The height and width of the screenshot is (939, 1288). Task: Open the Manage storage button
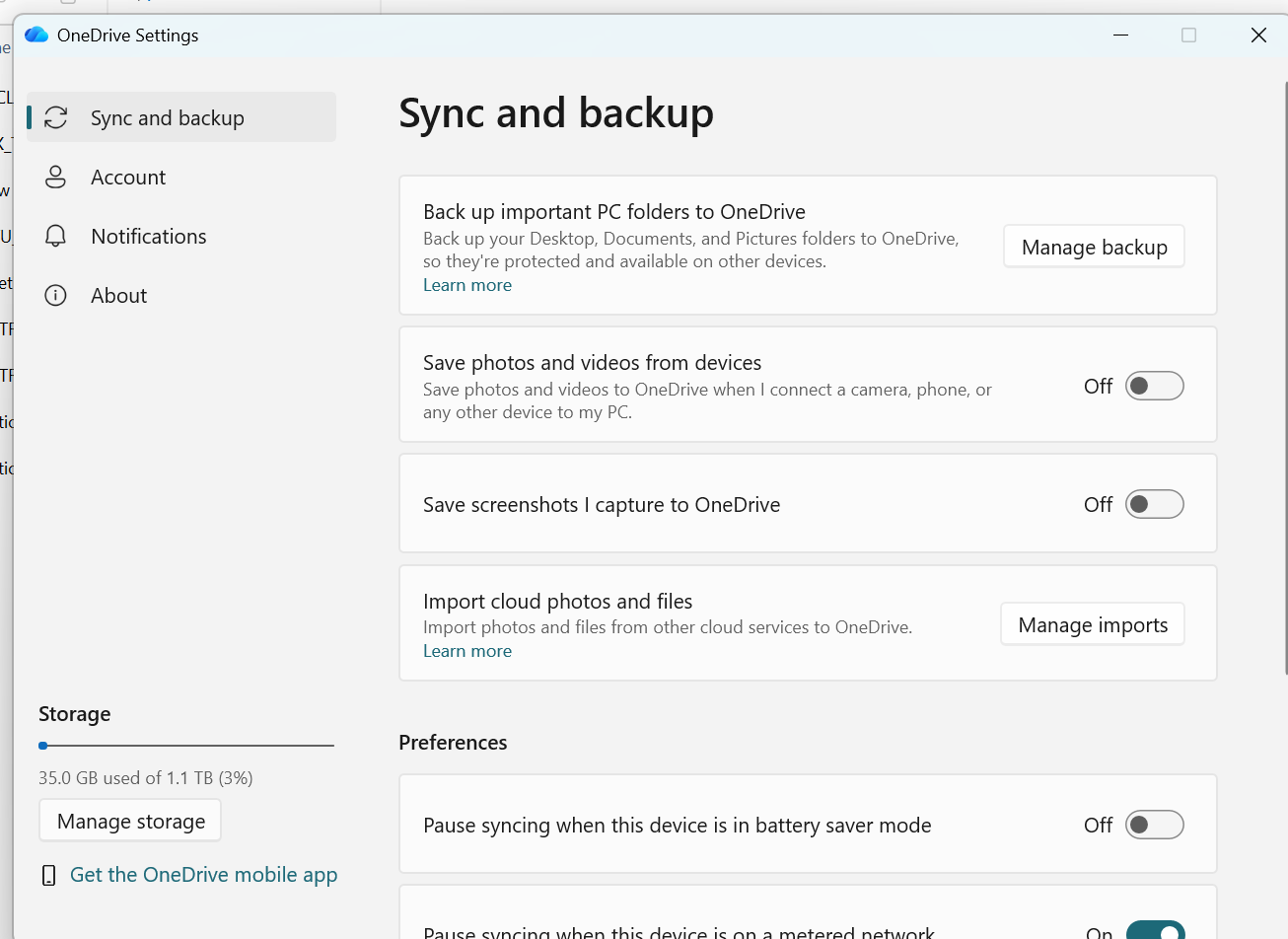coord(130,821)
